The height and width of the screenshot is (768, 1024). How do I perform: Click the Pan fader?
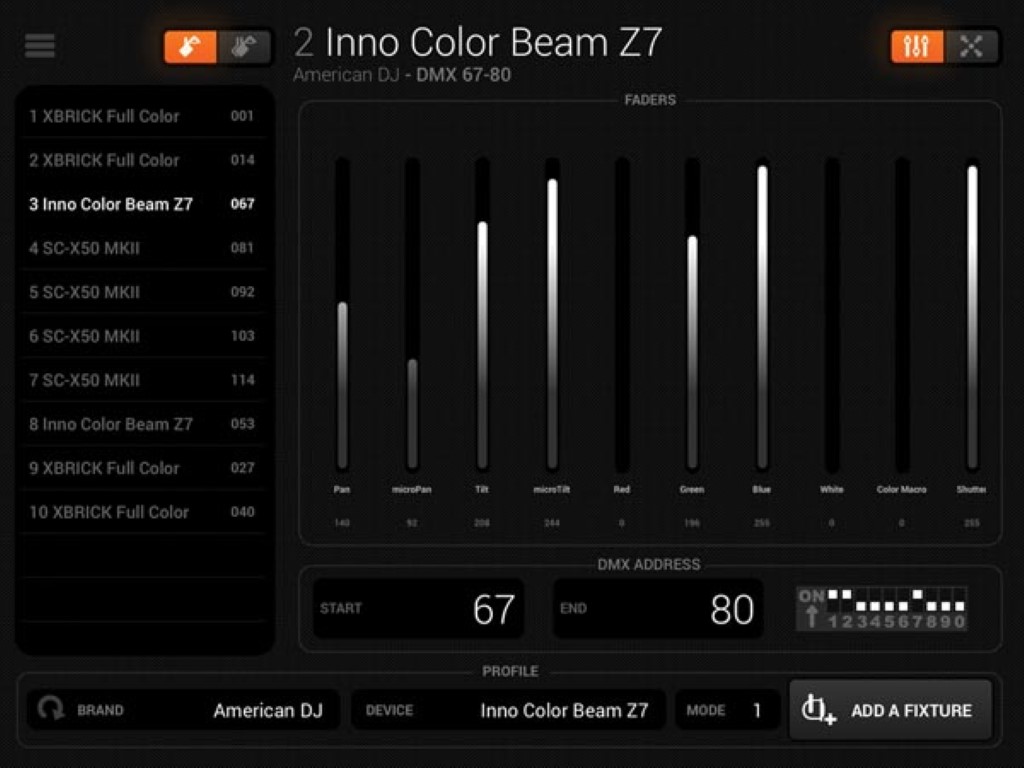tap(342, 385)
